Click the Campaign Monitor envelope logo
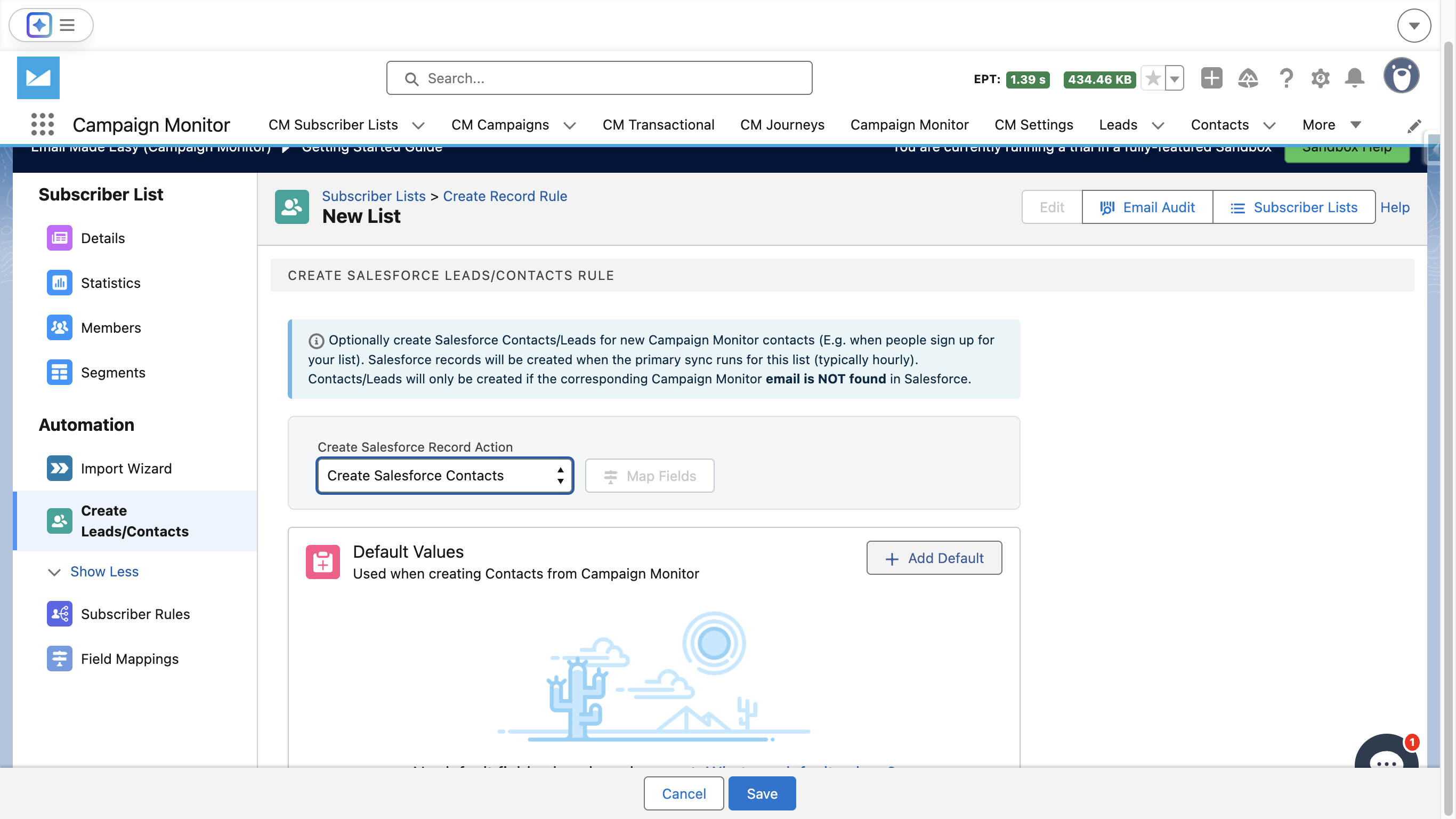Image resolution: width=1456 pixels, height=819 pixels. point(38,77)
